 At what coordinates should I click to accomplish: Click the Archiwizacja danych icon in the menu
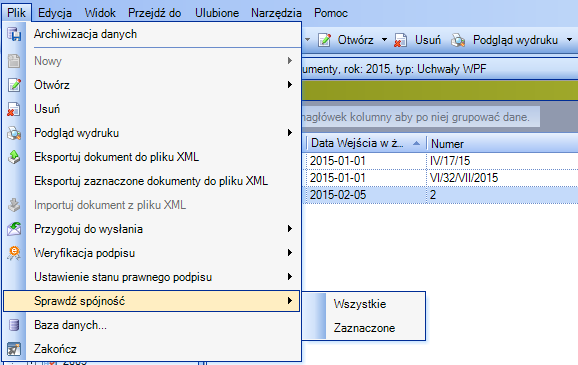click(x=14, y=34)
